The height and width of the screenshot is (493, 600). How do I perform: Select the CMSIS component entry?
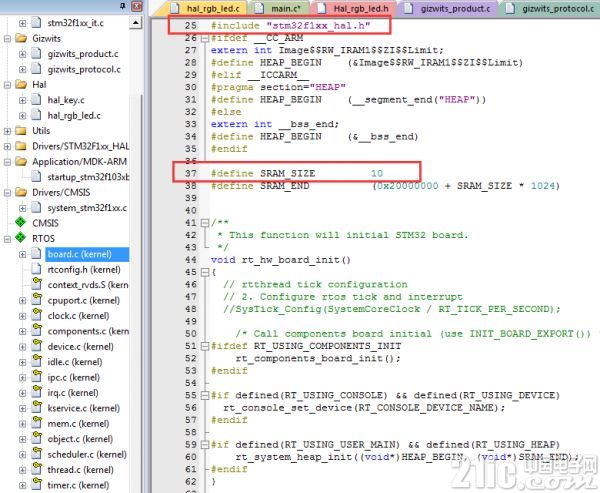click(46, 223)
